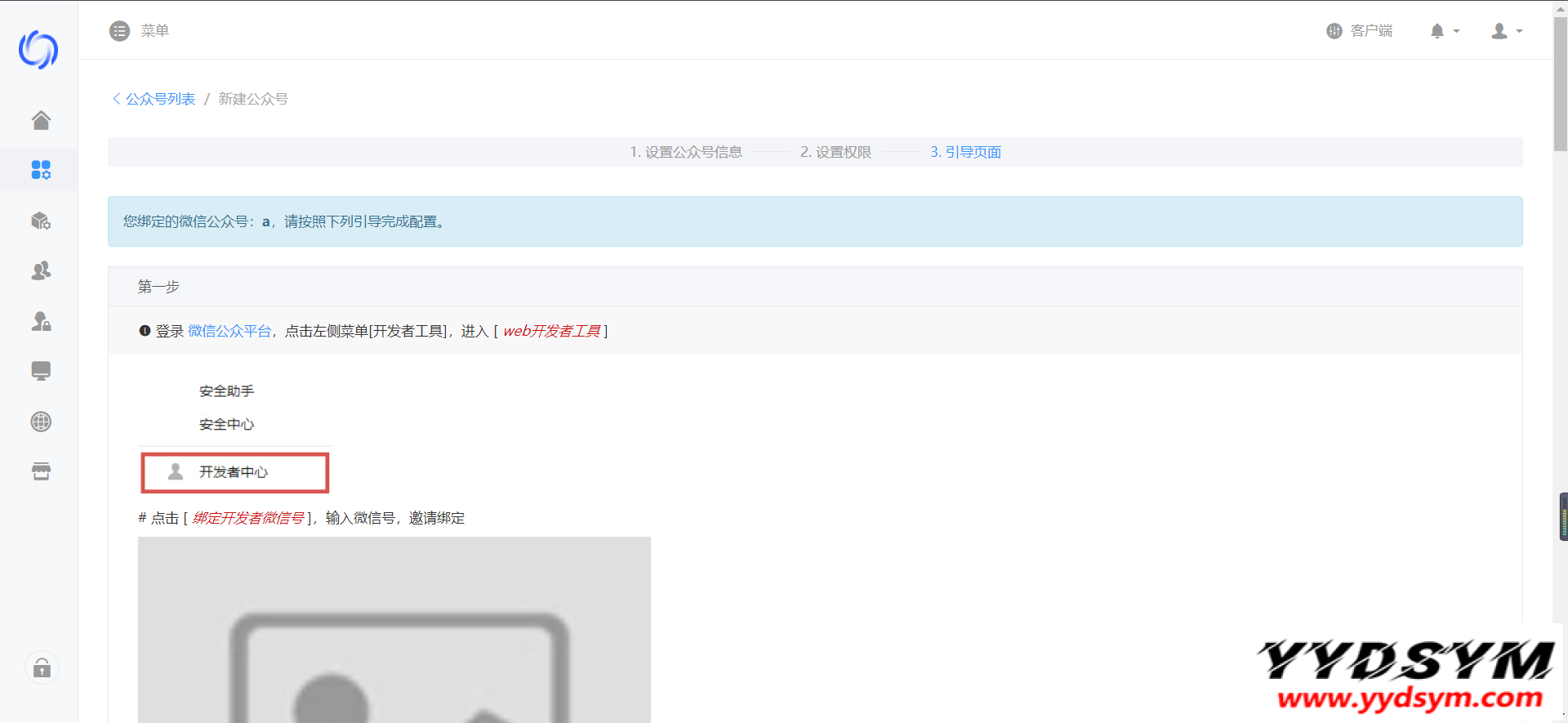Select the user with lock sidebar icon
The height and width of the screenshot is (723, 1568).
pos(41,321)
